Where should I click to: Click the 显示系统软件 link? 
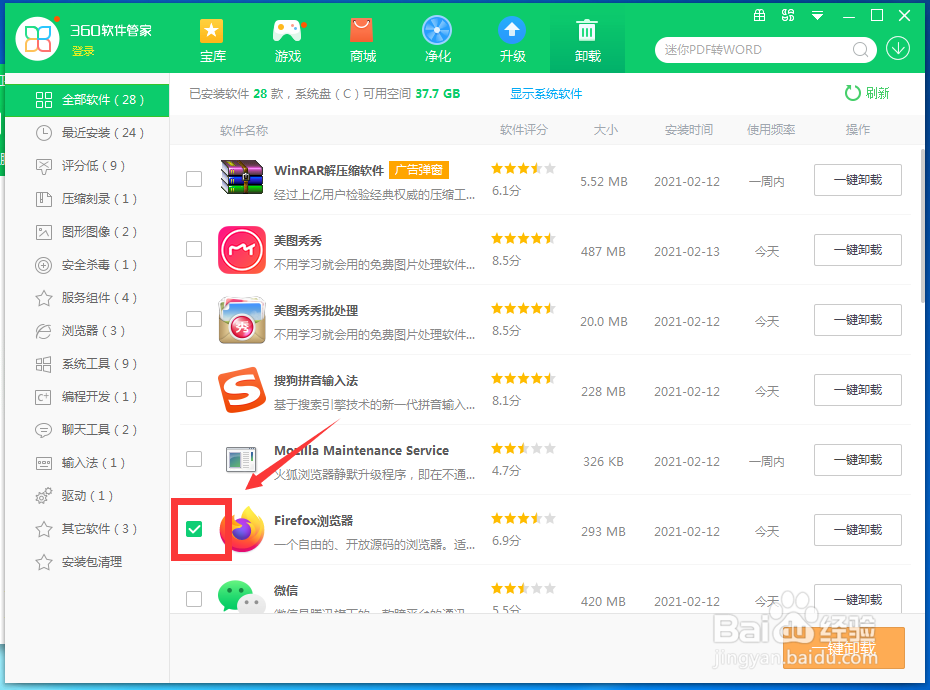pyautogui.click(x=546, y=94)
